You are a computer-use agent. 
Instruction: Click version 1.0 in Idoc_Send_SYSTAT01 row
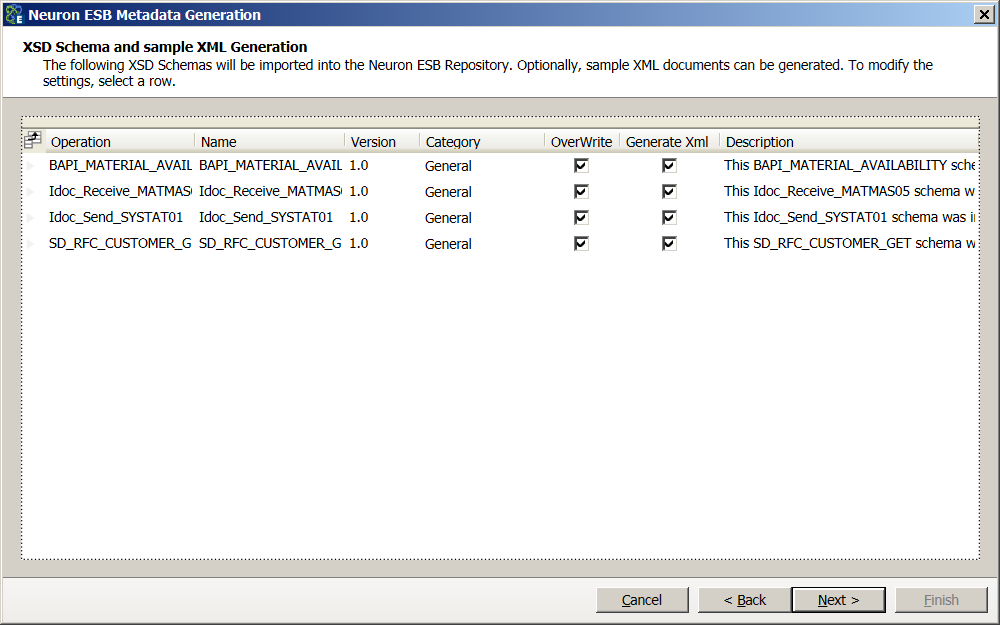pos(358,217)
